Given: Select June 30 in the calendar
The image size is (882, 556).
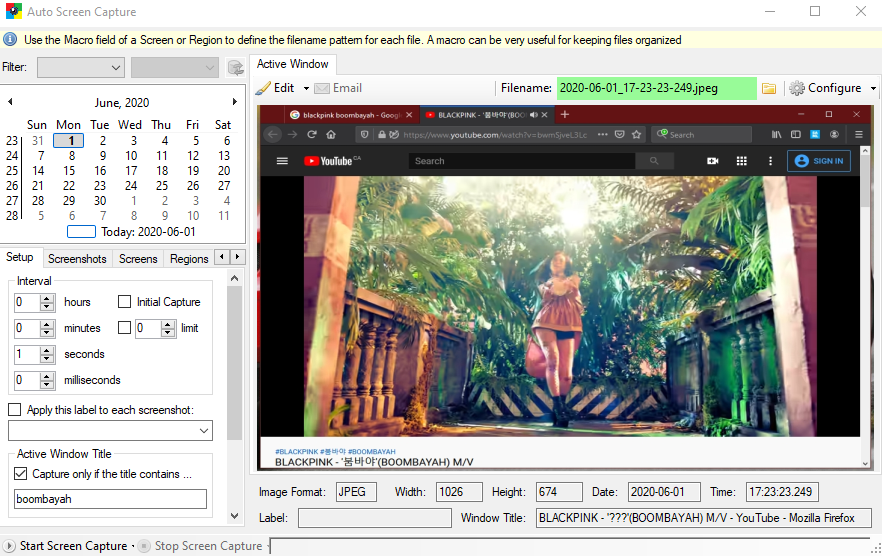Looking at the screenshot, I should 100,200.
